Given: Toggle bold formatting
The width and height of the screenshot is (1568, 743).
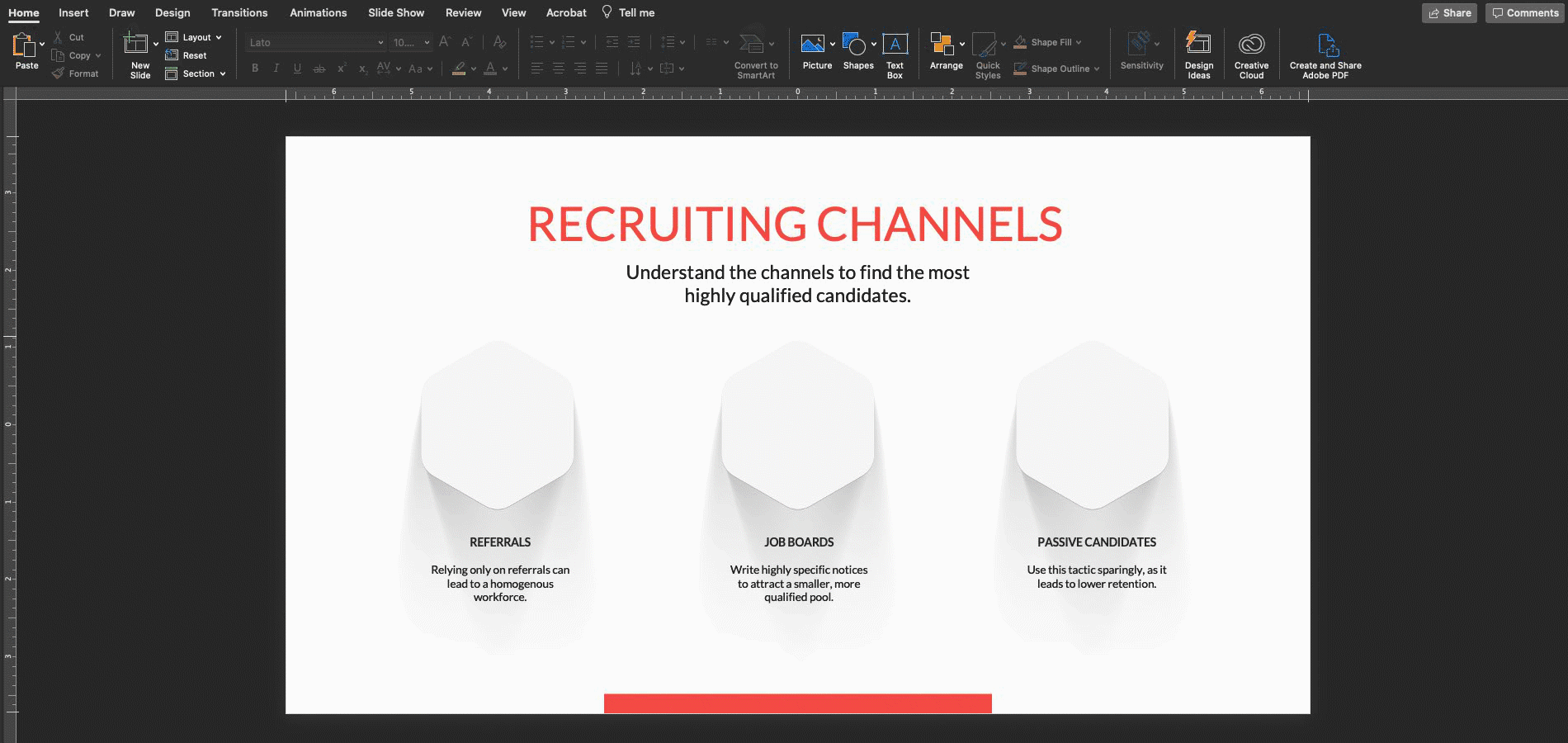Looking at the screenshot, I should click(x=254, y=69).
